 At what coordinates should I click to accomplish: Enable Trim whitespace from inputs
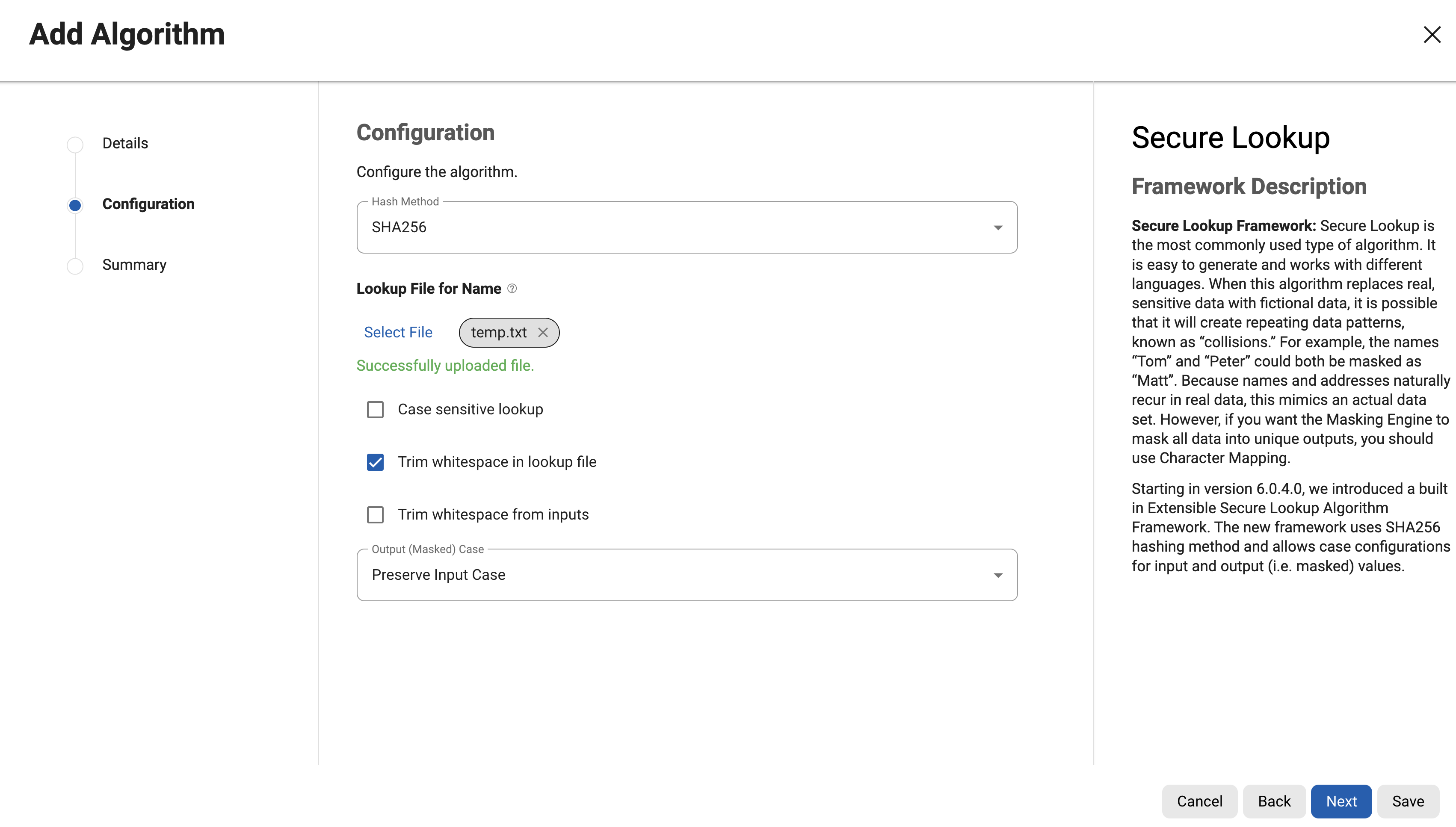tap(375, 514)
